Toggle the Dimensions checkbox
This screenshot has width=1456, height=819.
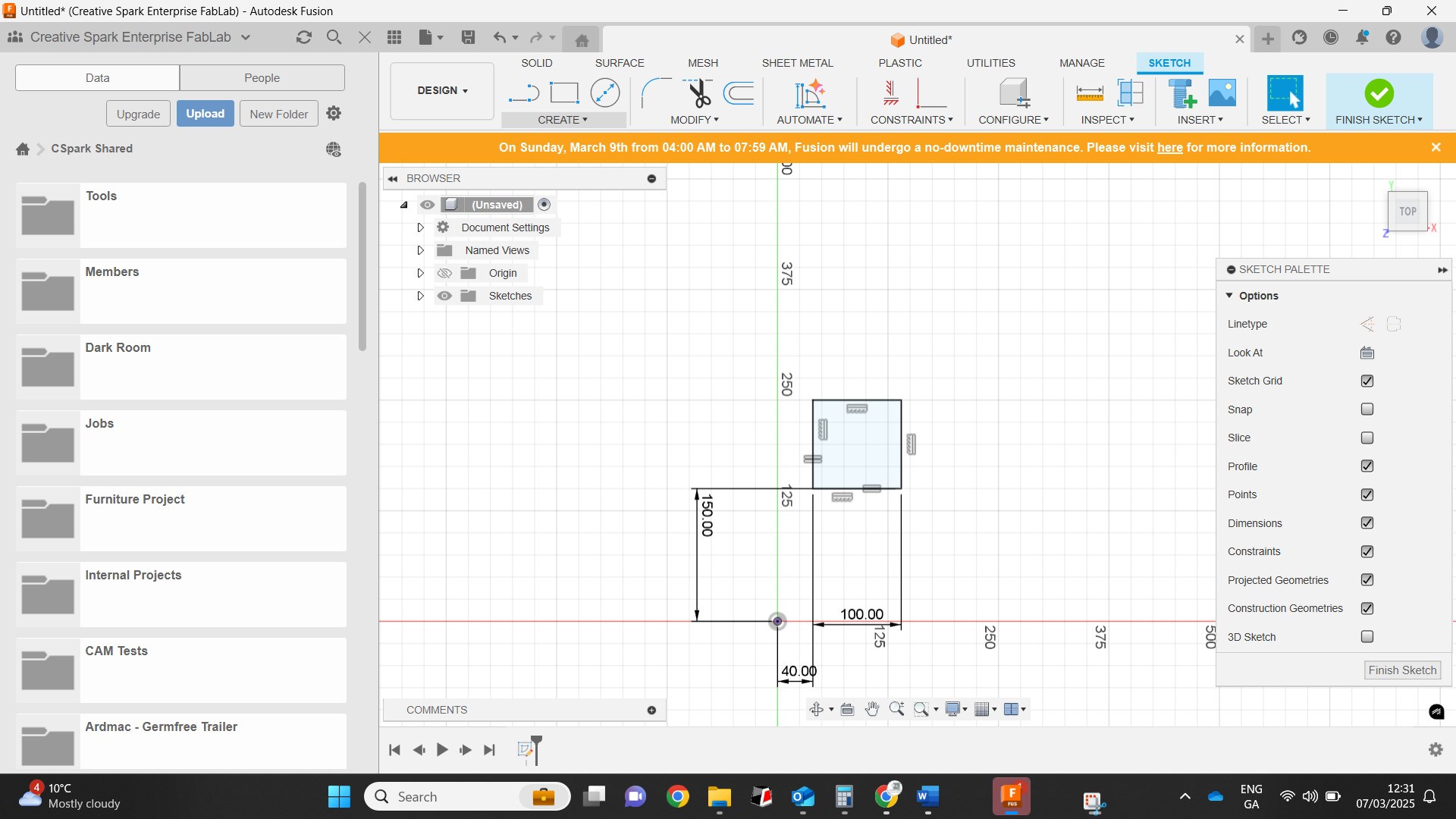pyautogui.click(x=1367, y=523)
